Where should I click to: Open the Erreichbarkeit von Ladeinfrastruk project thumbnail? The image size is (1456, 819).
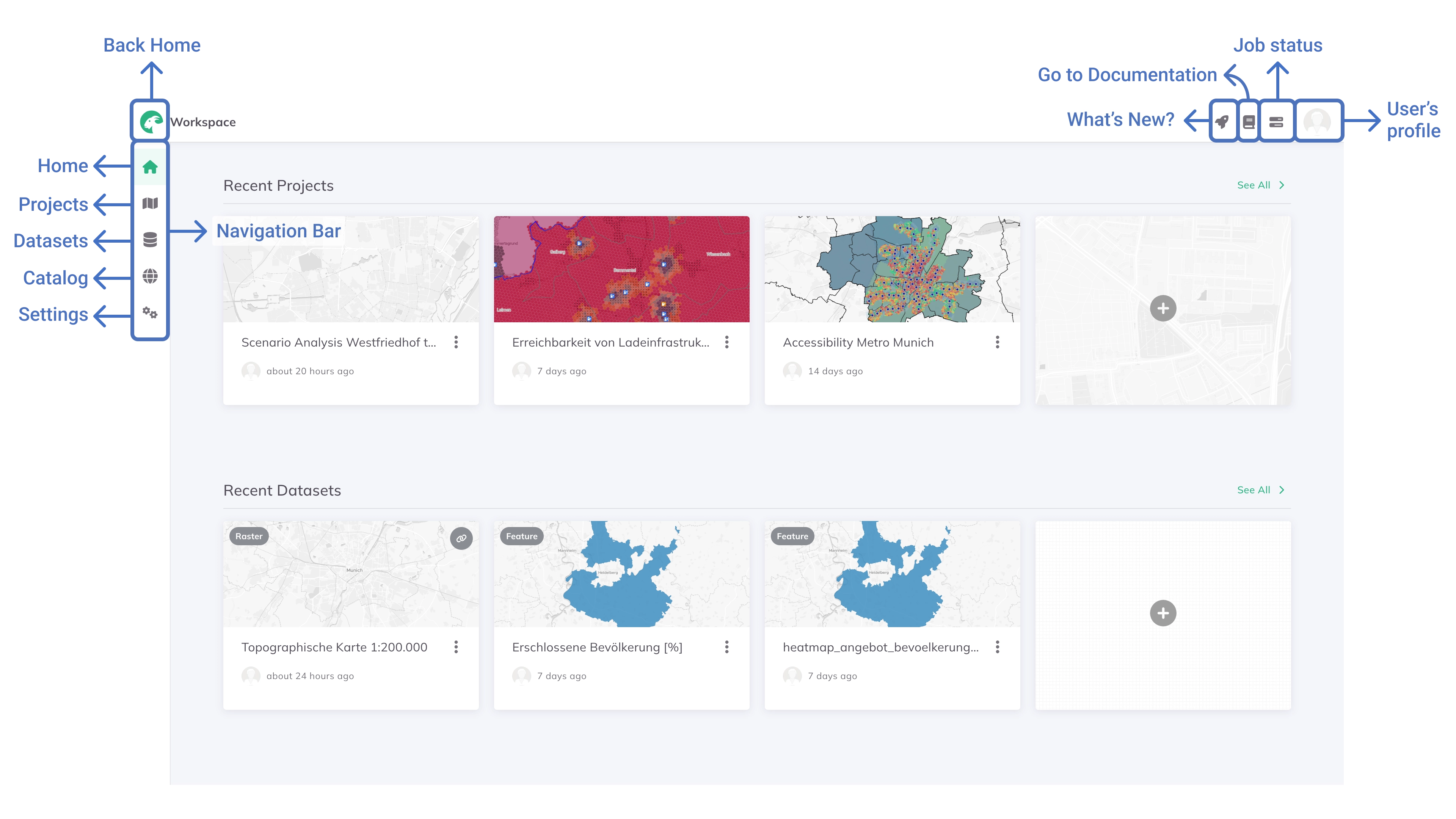coord(622,269)
